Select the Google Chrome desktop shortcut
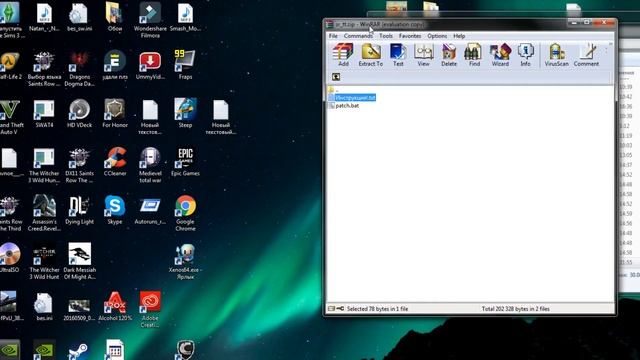The width and height of the screenshot is (640, 360). 185,213
